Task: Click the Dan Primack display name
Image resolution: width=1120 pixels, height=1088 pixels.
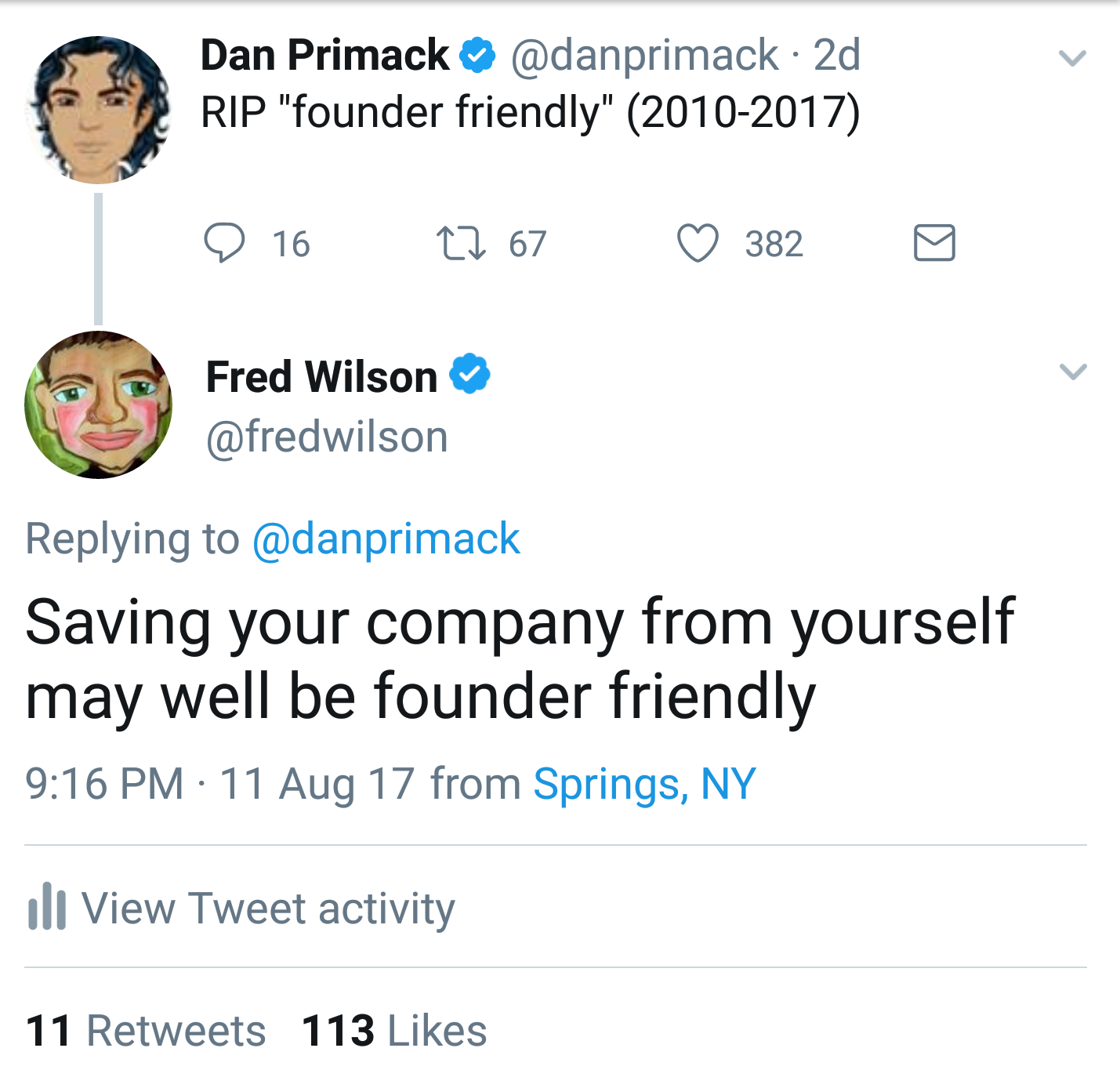Action: pos(324,56)
